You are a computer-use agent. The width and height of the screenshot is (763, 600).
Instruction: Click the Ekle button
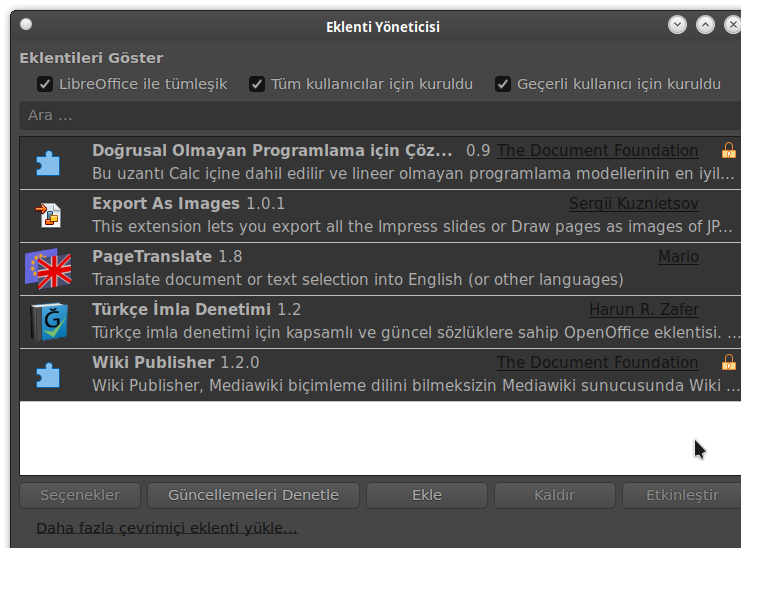click(427, 495)
